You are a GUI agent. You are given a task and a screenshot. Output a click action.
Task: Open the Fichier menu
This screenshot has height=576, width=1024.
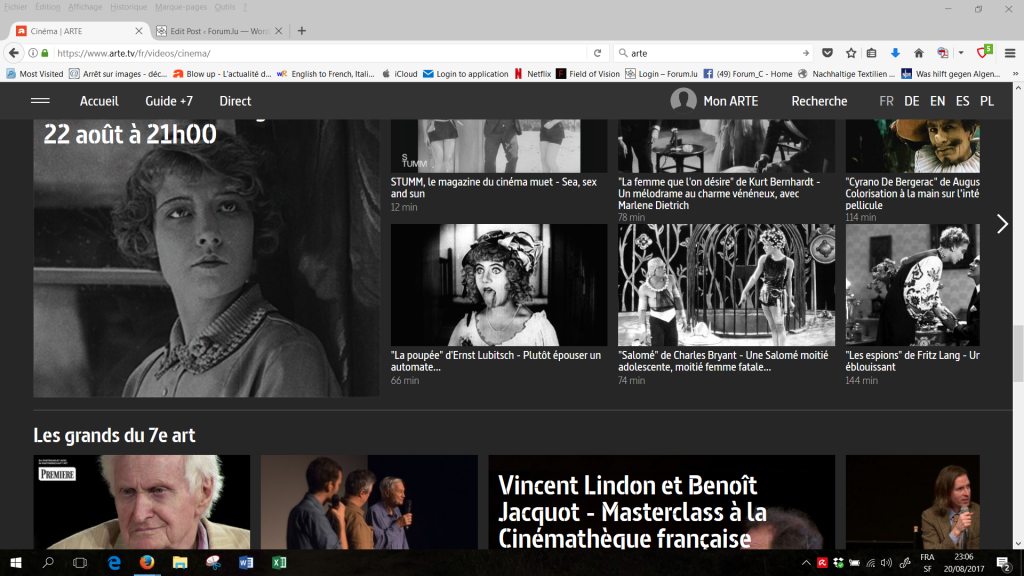(16, 7)
